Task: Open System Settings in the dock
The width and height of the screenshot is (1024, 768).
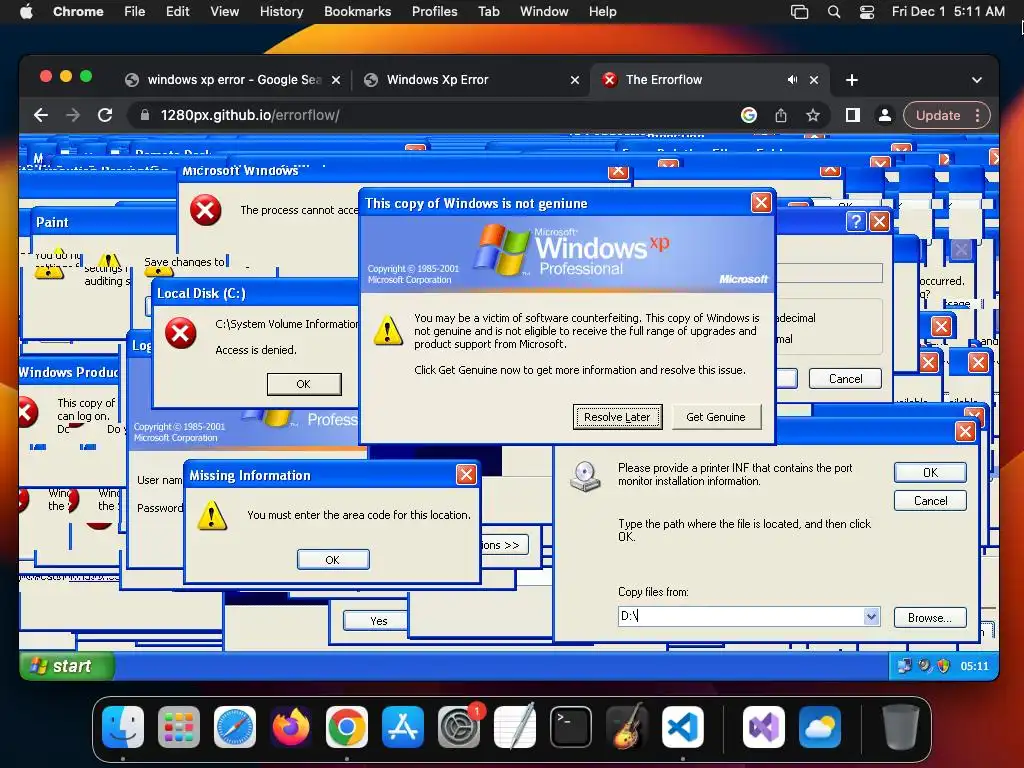Action: pos(458,727)
